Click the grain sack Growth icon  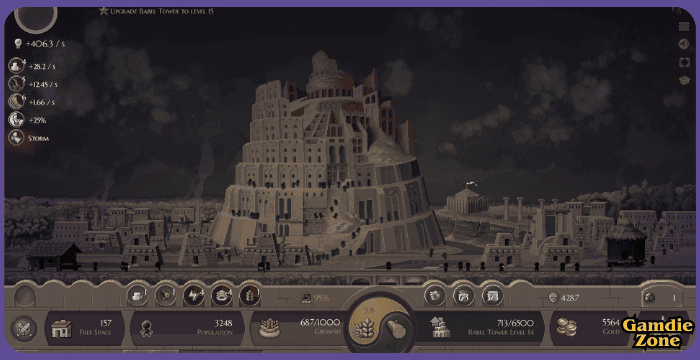point(270,328)
